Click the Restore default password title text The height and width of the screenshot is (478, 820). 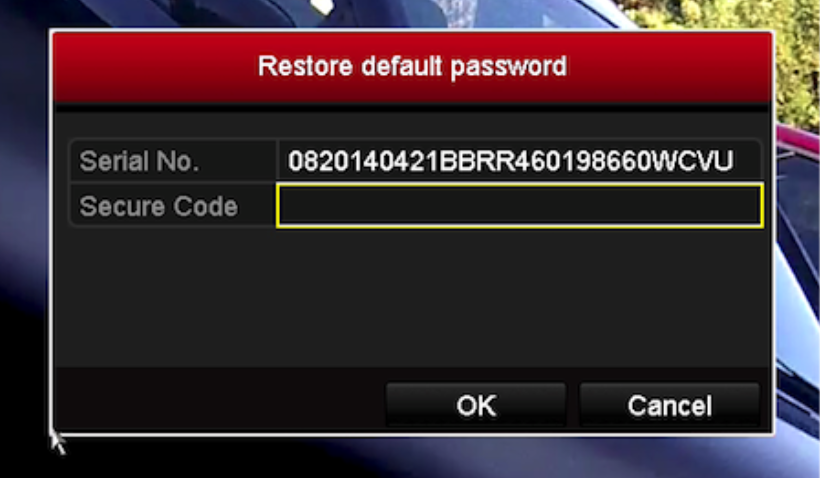tap(412, 66)
